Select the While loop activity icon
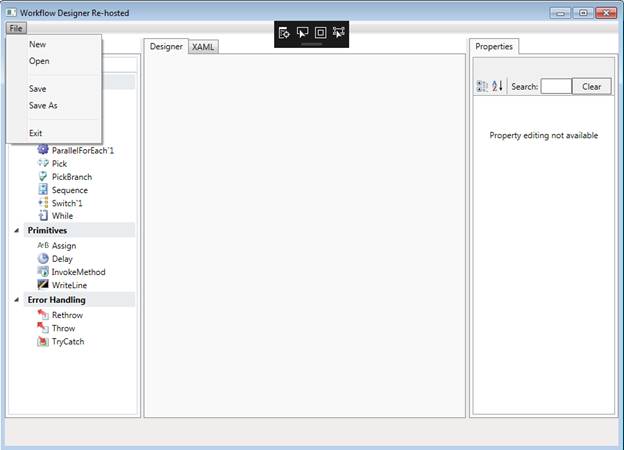 pyautogui.click(x=43, y=216)
